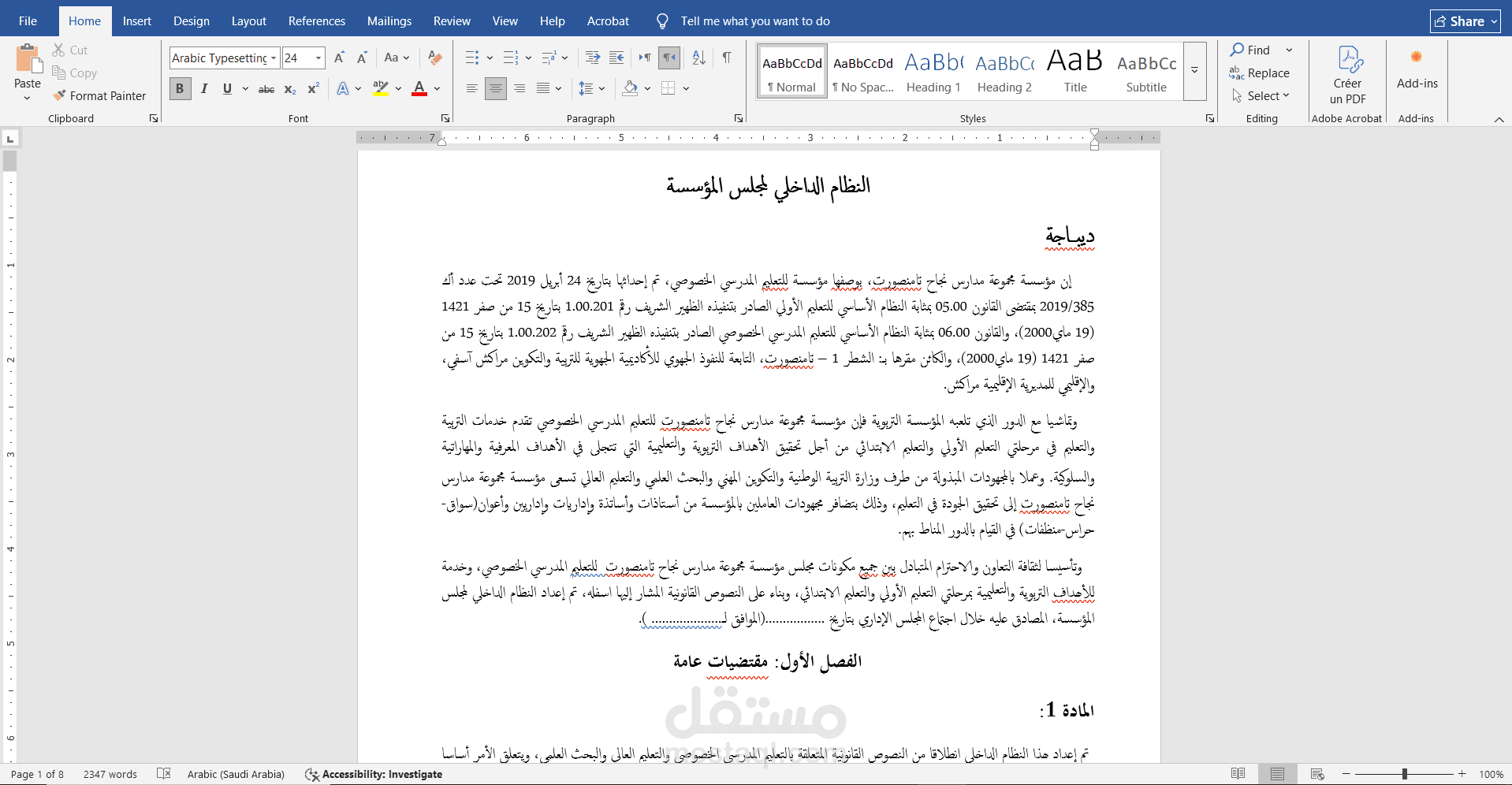This screenshot has height=785, width=1512.
Task: Collapse the ribbon
Action: point(1499,119)
